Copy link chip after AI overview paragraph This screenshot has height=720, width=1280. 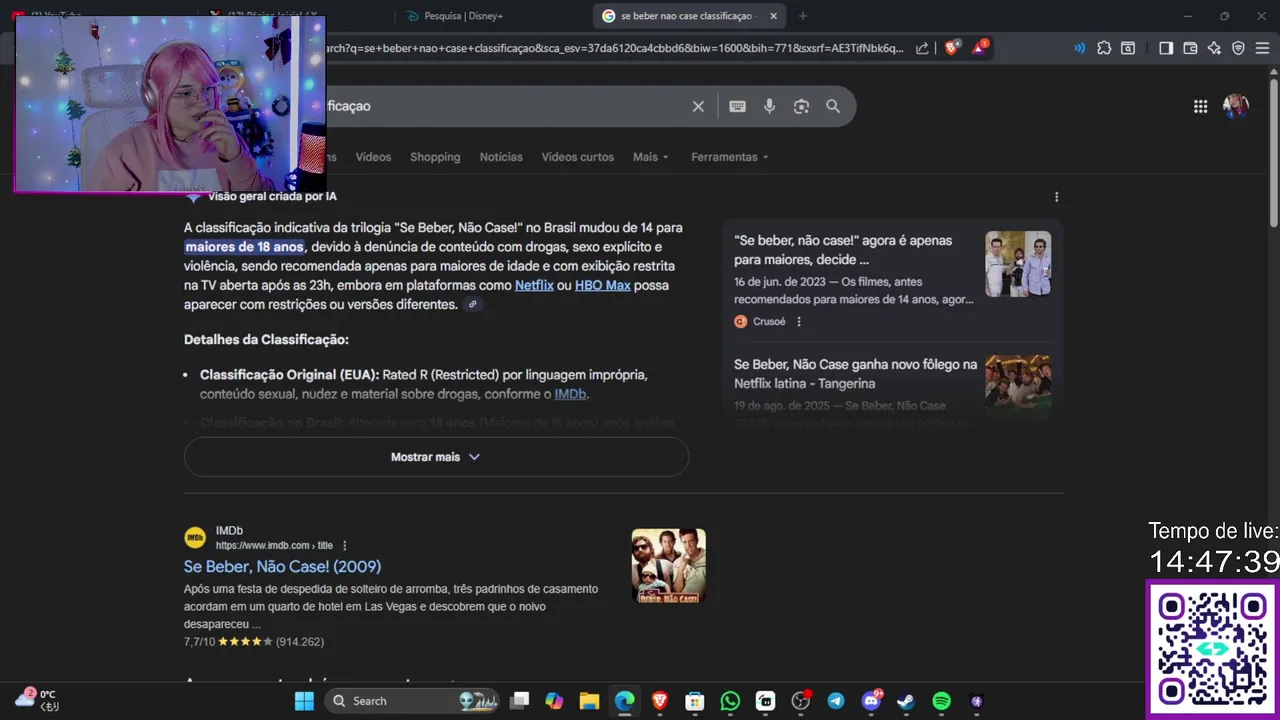pyautogui.click(x=473, y=304)
